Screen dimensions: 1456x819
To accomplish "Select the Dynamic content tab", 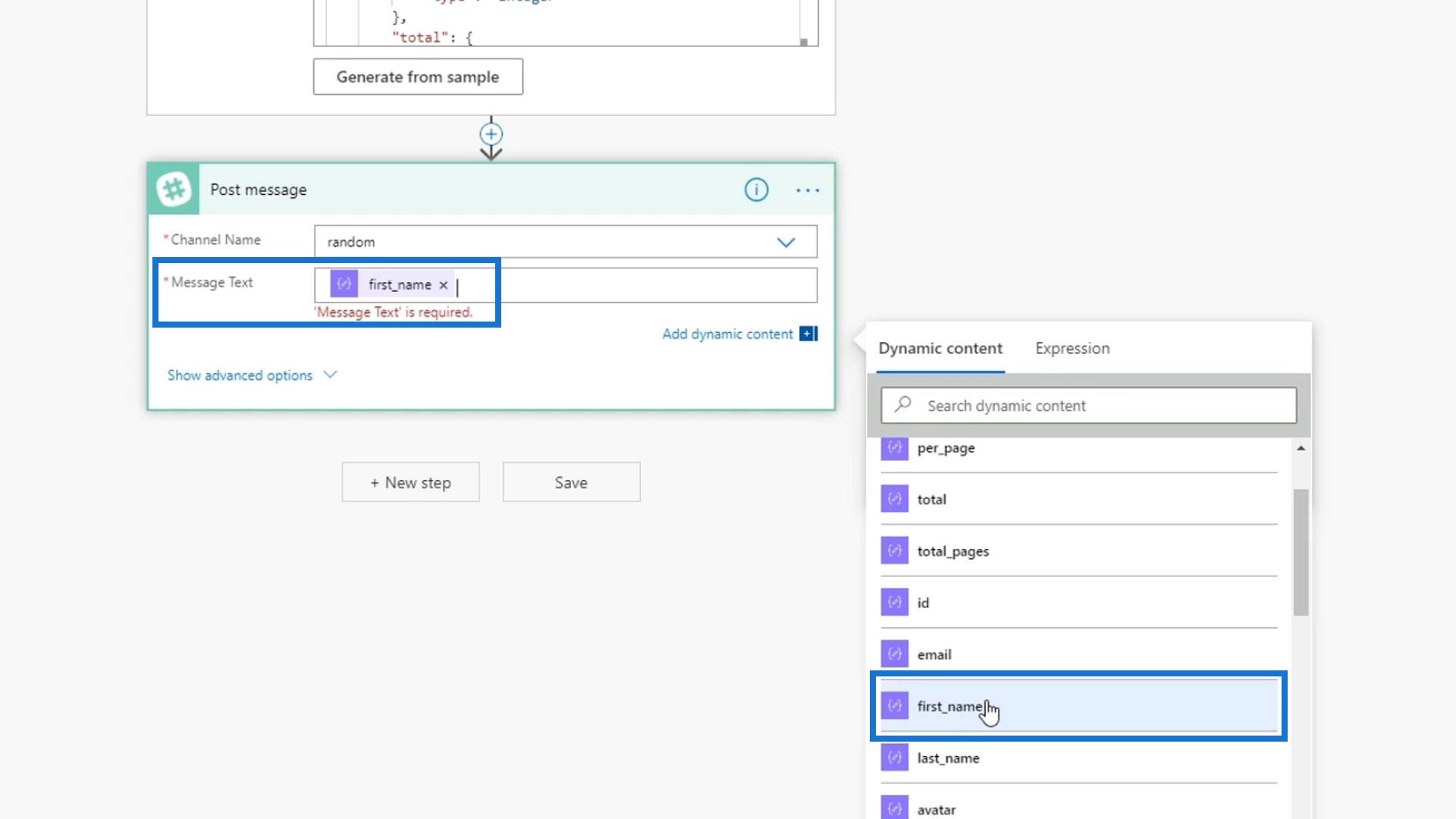I will [x=940, y=348].
